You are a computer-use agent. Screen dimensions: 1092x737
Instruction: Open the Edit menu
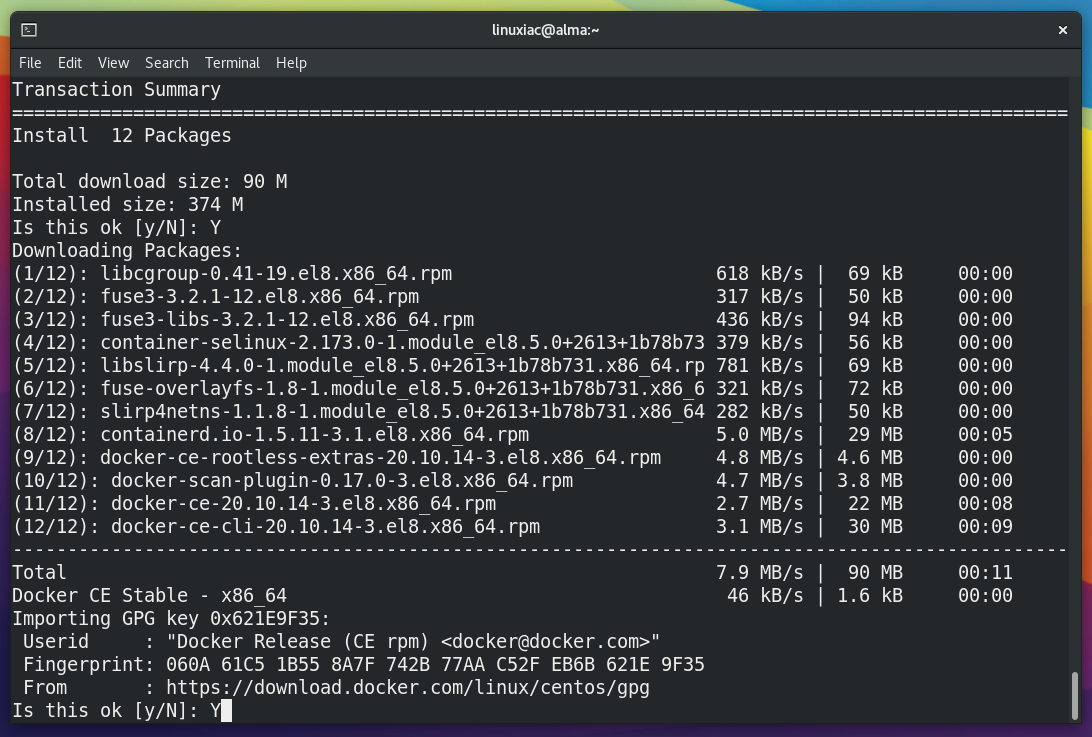click(70, 63)
